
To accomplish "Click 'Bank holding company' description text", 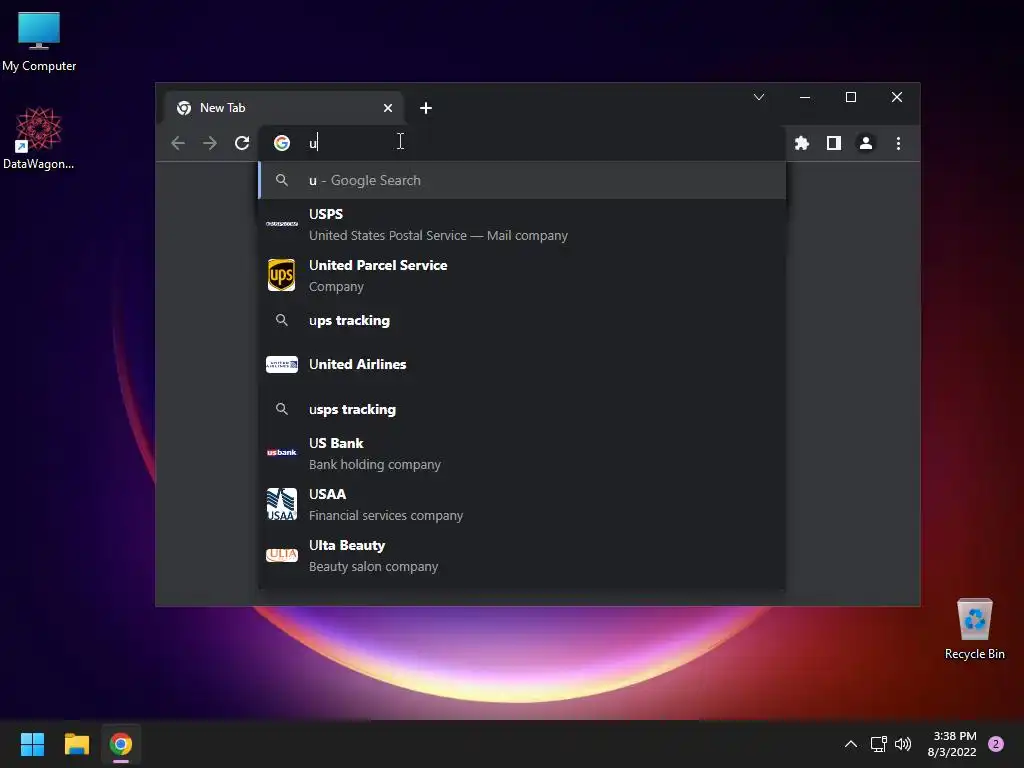I will pyautogui.click(x=375, y=465).
